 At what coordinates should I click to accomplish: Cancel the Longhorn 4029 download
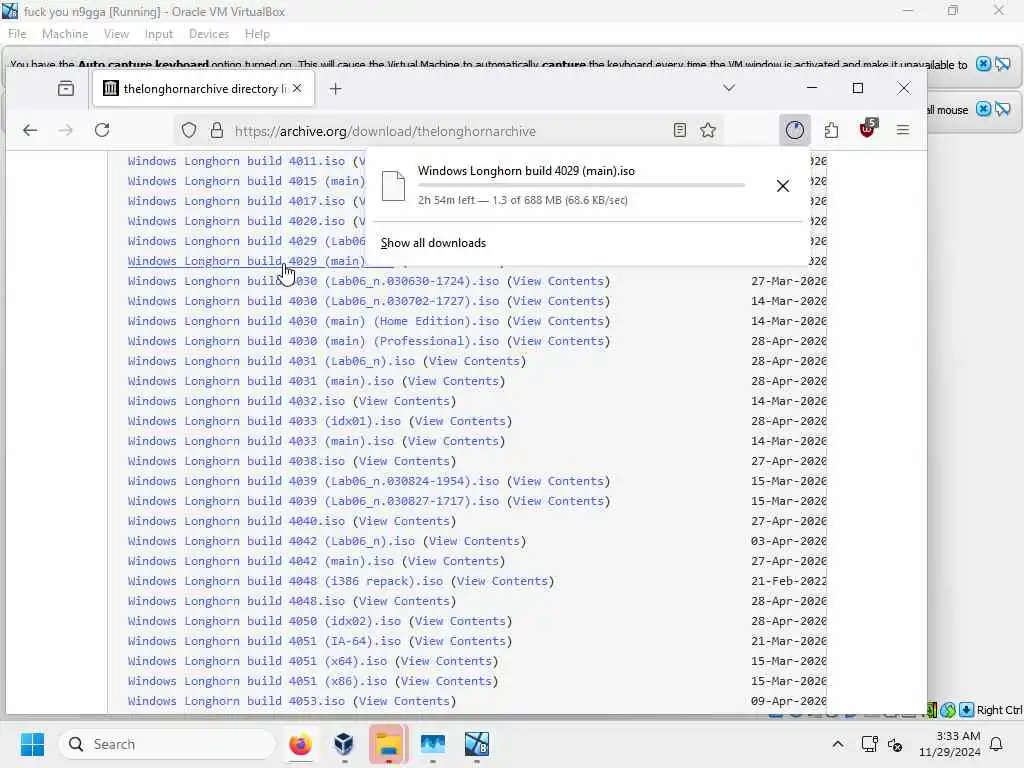pos(782,186)
